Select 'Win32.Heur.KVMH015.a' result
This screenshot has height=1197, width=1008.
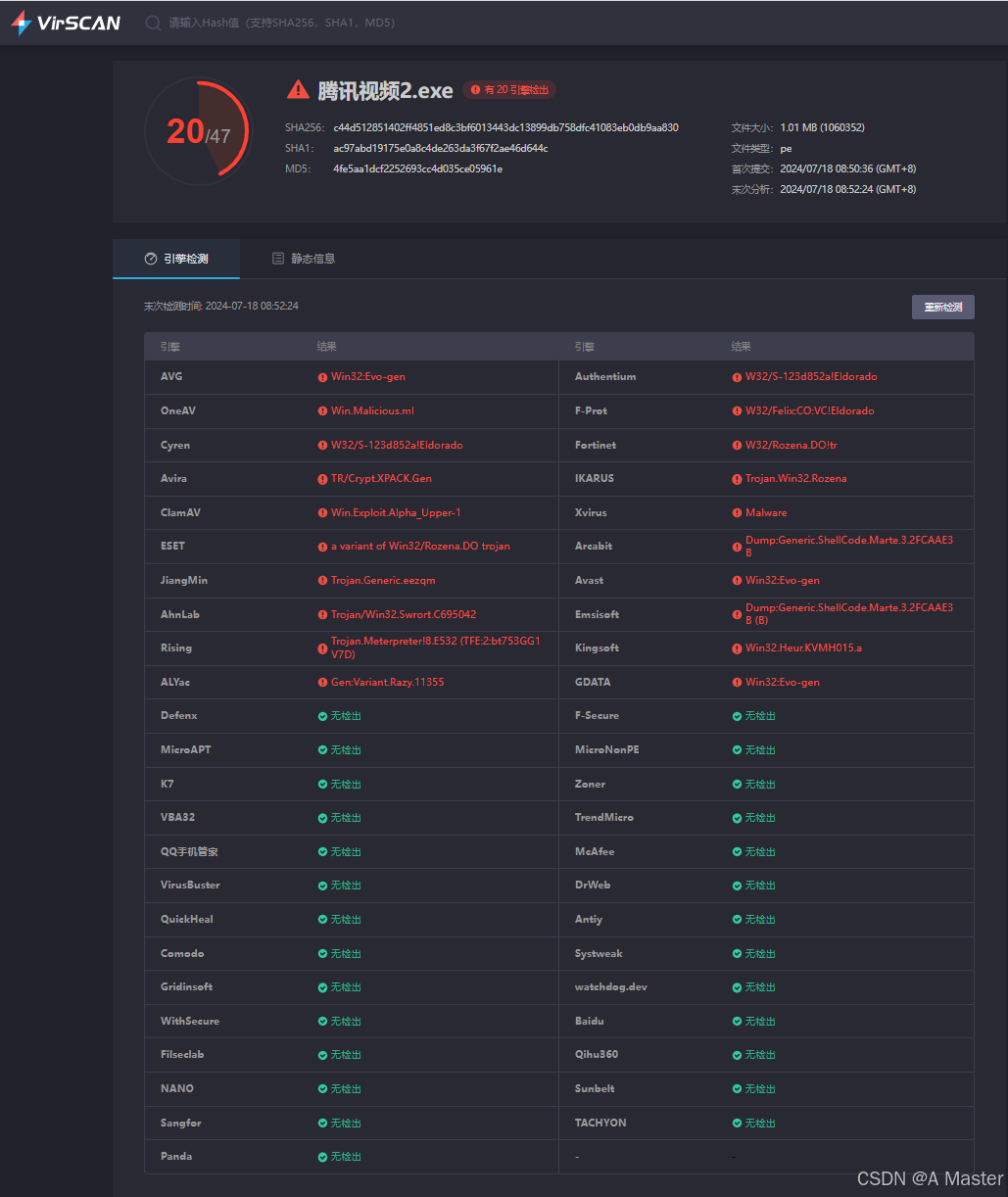tap(804, 648)
